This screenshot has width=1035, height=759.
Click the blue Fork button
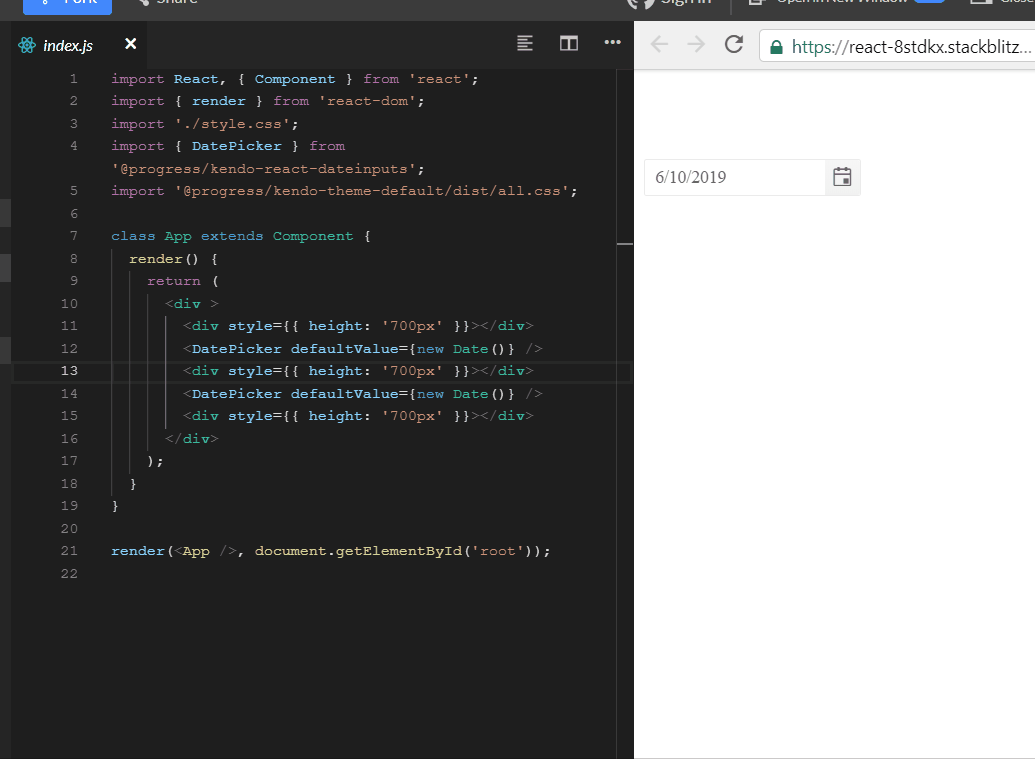(x=67, y=4)
